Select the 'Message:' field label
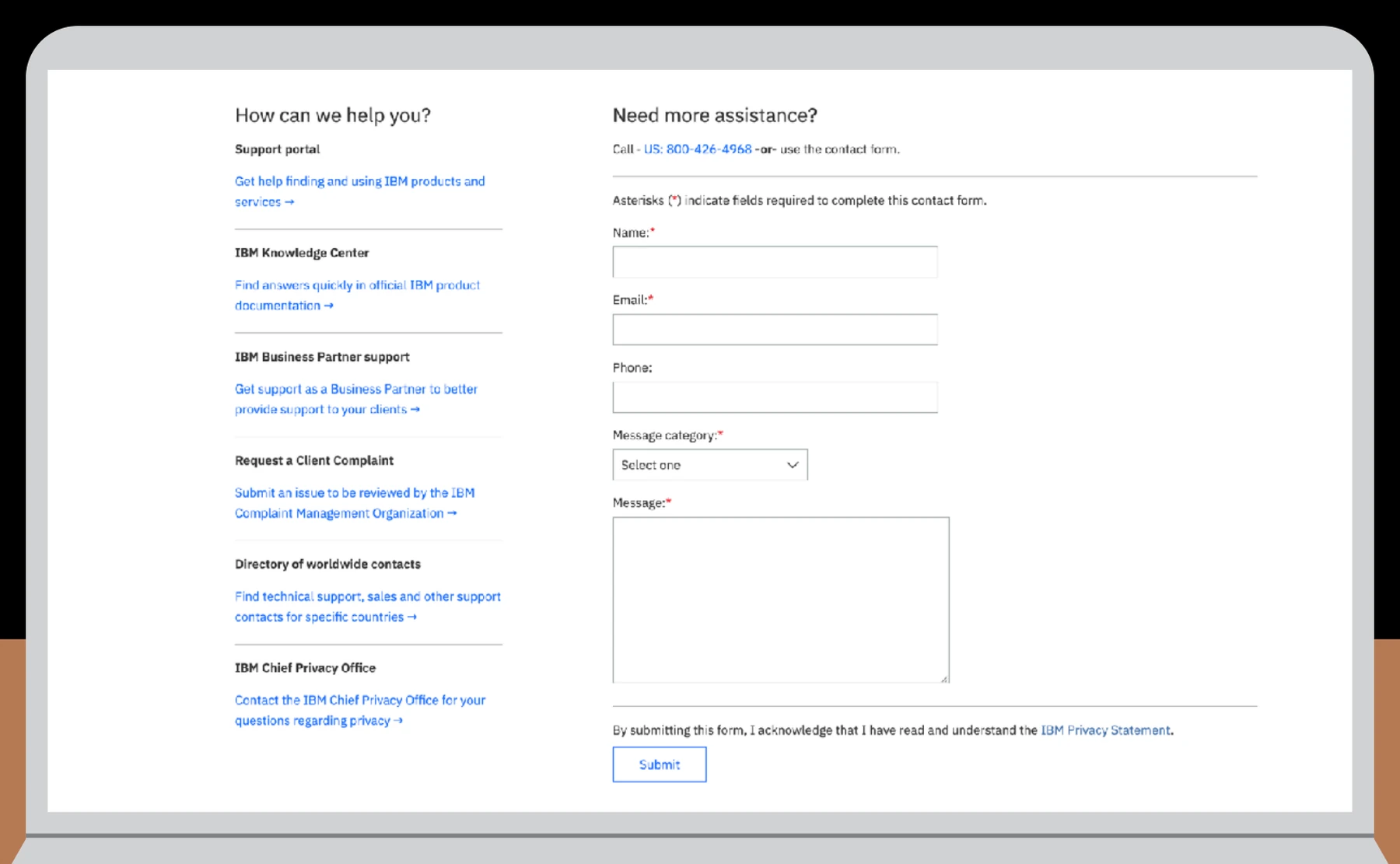1400x864 pixels. pyautogui.click(x=642, y=503)
